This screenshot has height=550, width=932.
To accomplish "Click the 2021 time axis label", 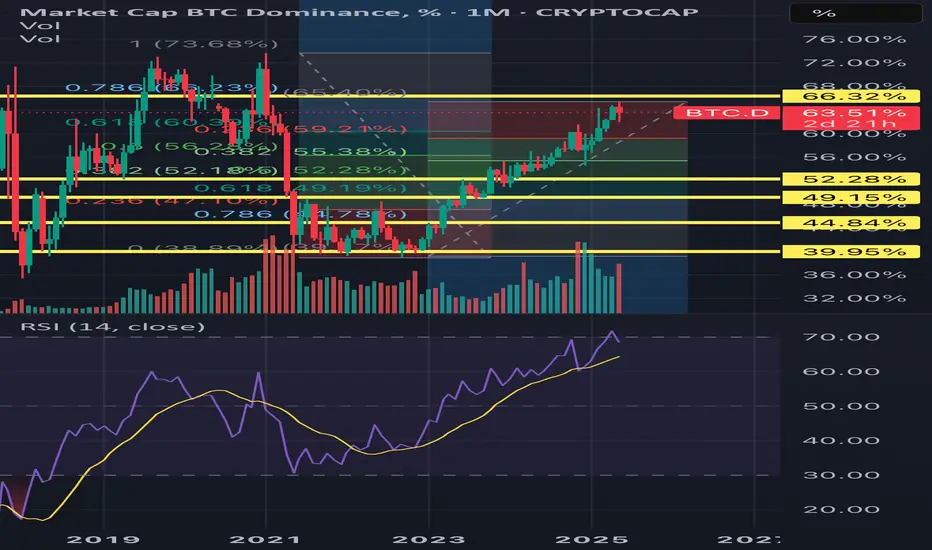I will click(x=265, y=539).
